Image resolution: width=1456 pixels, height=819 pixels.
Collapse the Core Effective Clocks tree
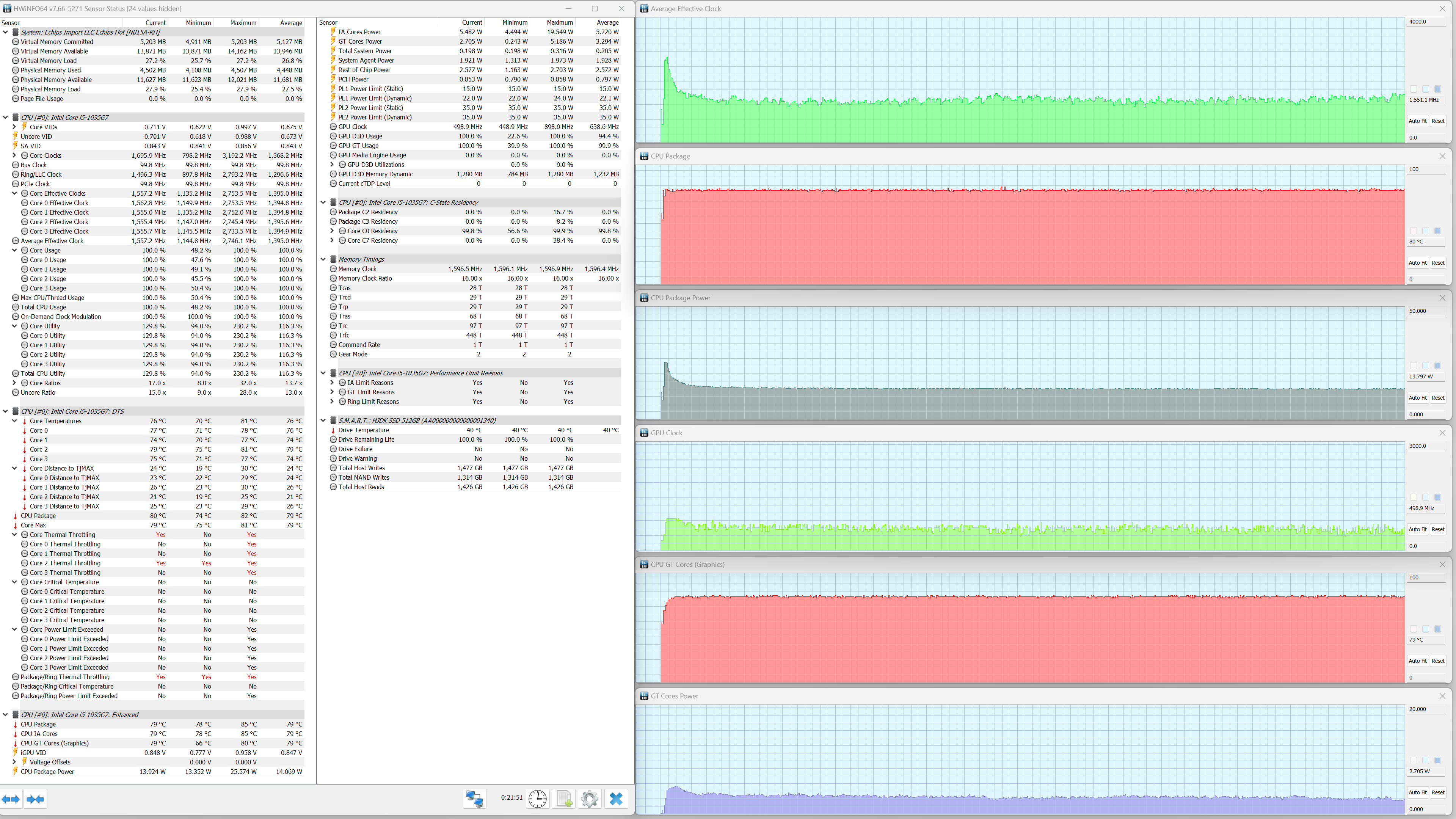pyautogui.click(x=15, y=193)
